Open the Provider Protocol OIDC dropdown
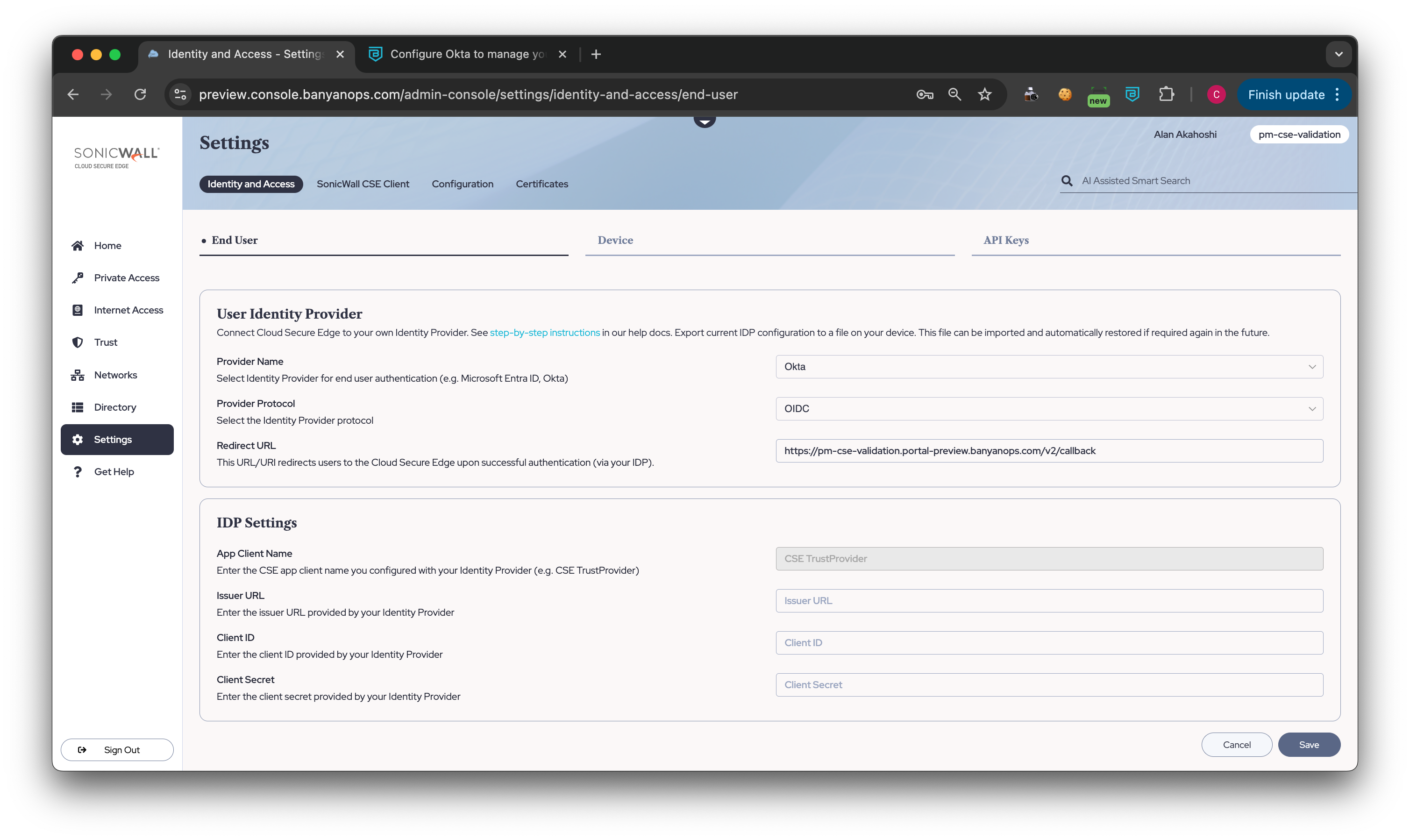Image resolution: width=1410 pixels, height=840 pixels. click(1049, 409)
